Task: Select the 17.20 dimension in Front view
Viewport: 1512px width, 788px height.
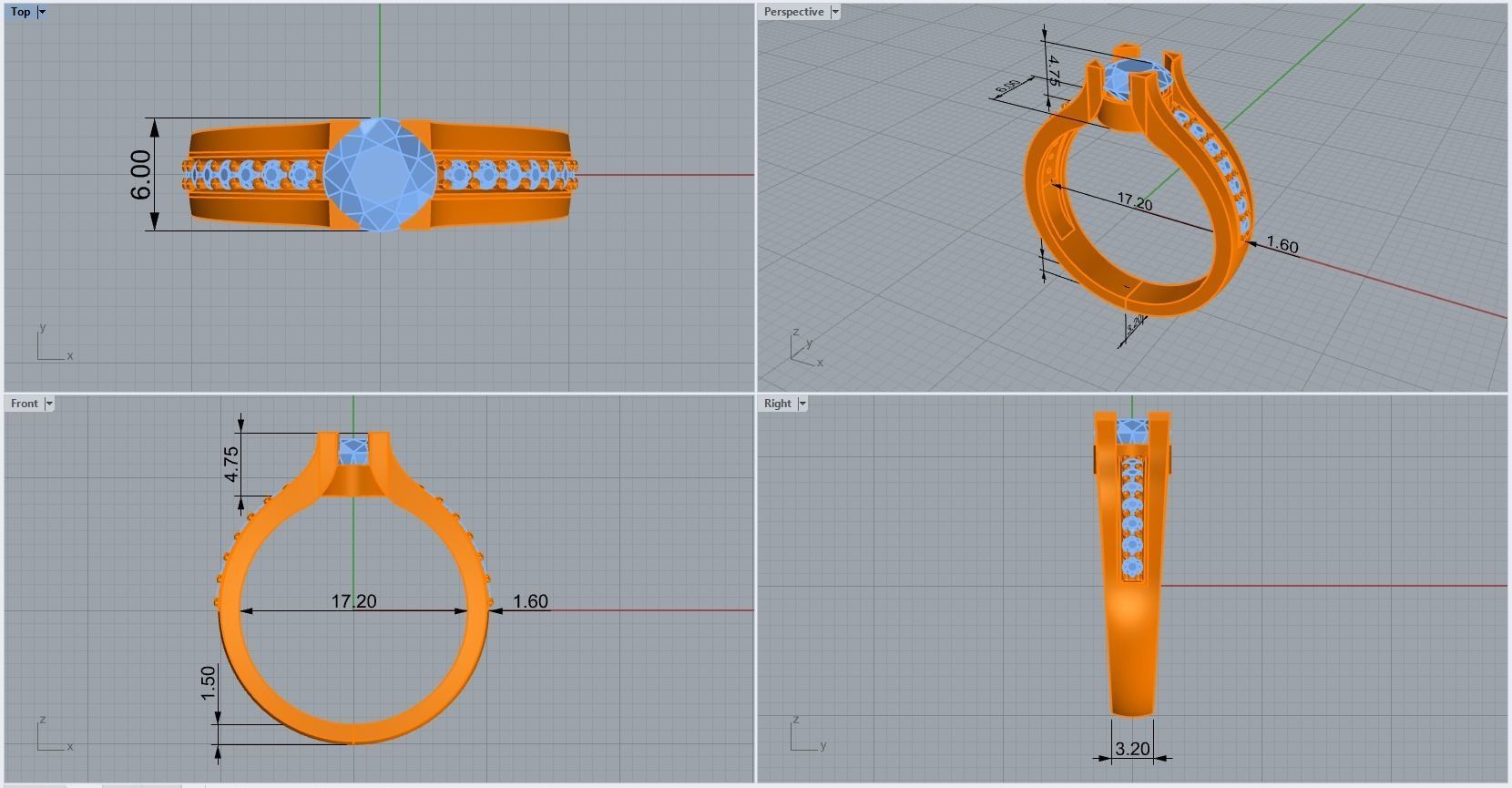Action: [x=353, y=601]
